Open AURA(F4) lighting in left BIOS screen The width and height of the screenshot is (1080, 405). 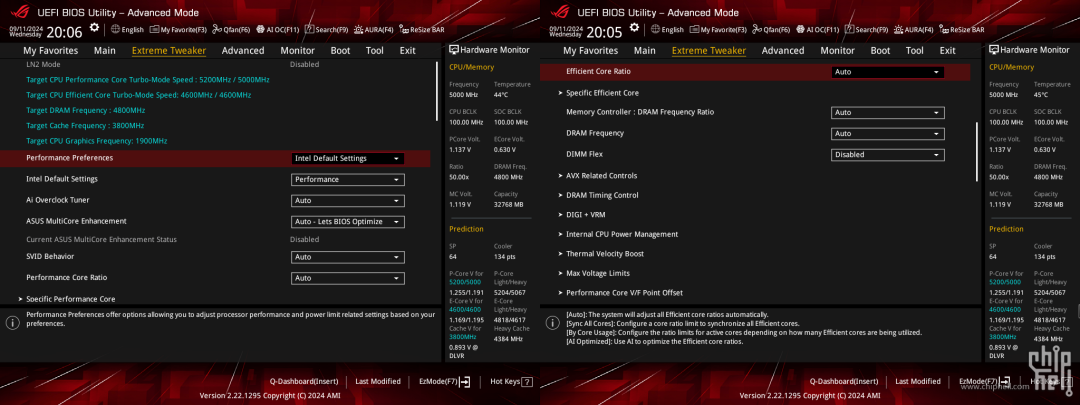pyautogui.click(x=373, y=30)
